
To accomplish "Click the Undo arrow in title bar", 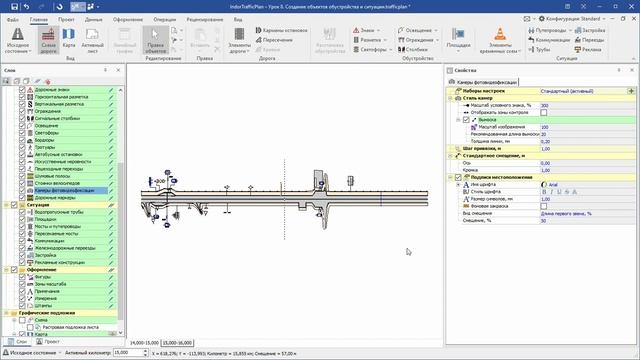I will pyautogui.click(x=27, y=7).
